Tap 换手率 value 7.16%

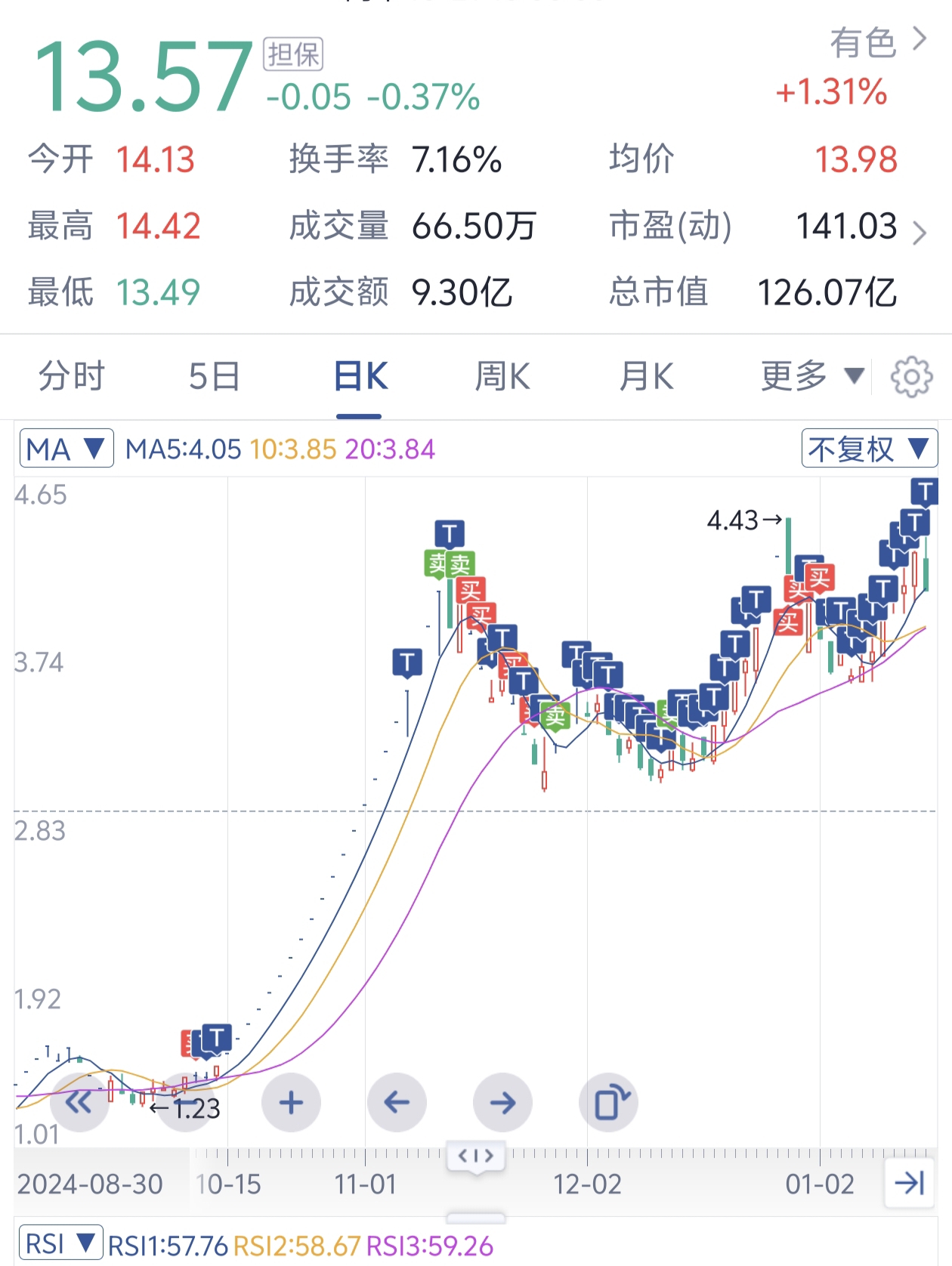click(456, 159)
